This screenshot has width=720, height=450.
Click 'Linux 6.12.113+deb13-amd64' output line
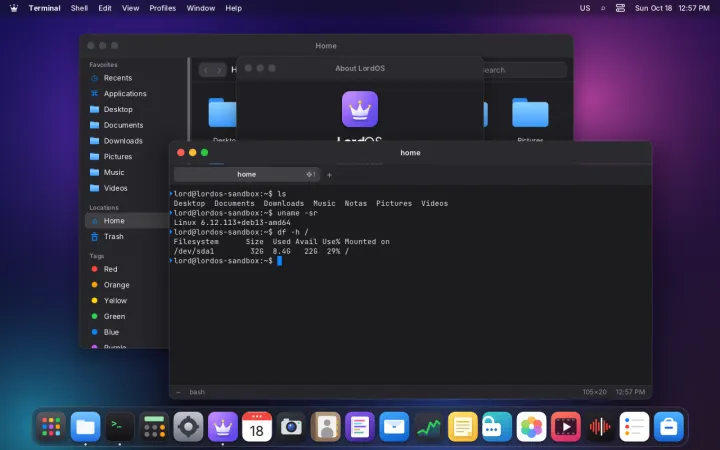[232, 223]
